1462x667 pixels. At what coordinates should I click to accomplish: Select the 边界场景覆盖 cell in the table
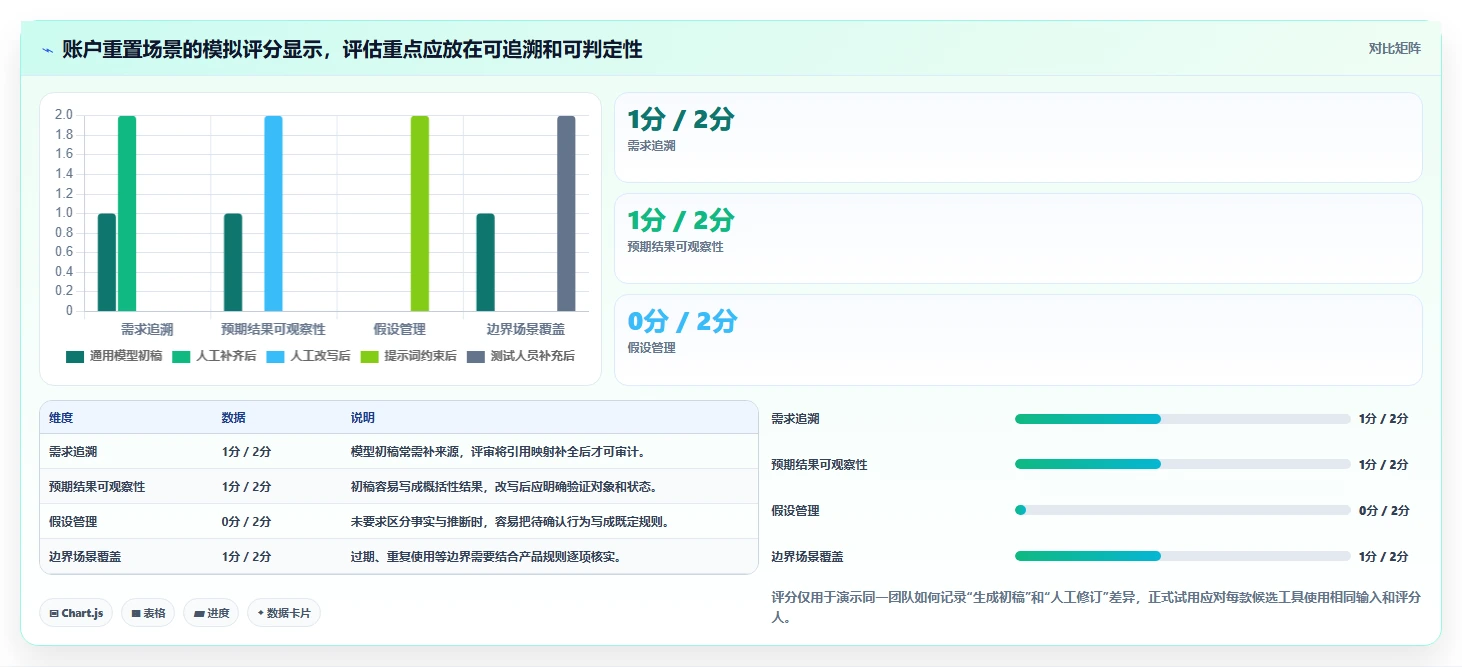(85, 557)
